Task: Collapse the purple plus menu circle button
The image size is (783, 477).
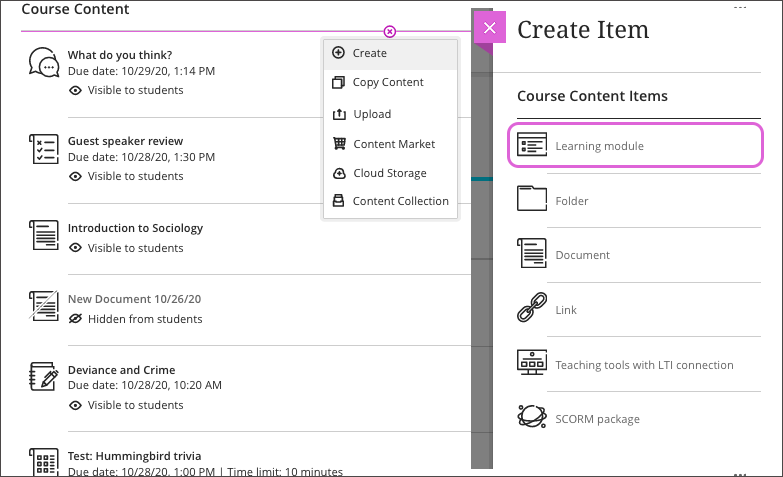Action: coord(390,31)
